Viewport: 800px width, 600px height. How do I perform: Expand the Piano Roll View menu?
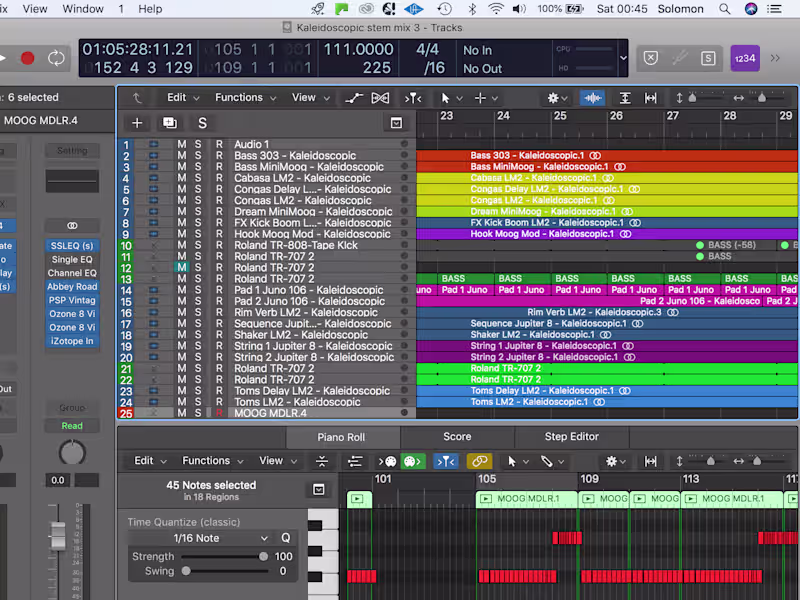(278, 461)
